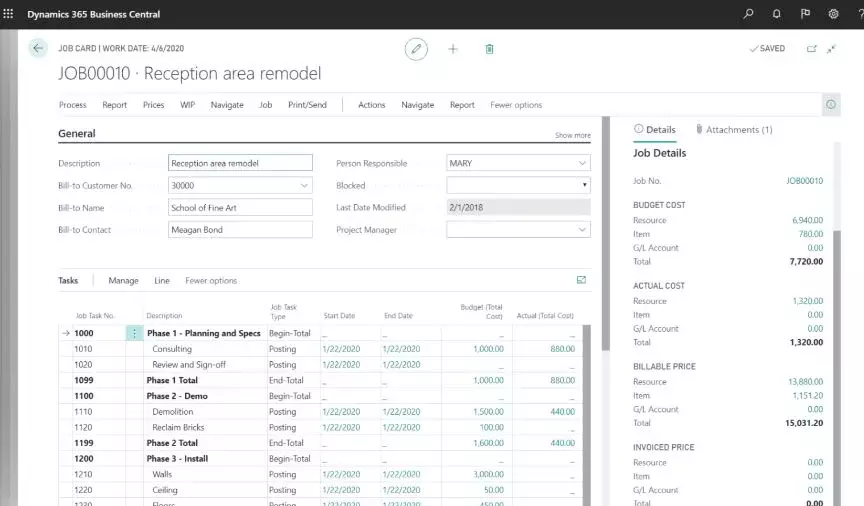Click the Bill-to Contact input field
This screenshot has width=864, height=506.
(240, 230)
